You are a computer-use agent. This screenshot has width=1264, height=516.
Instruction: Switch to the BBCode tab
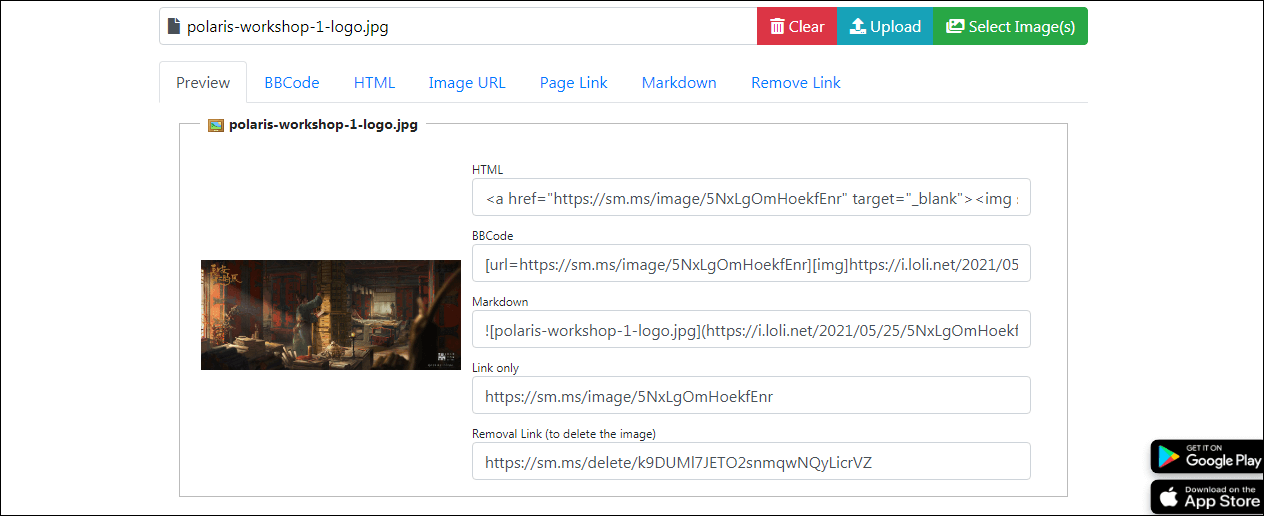tap(292, 83)
